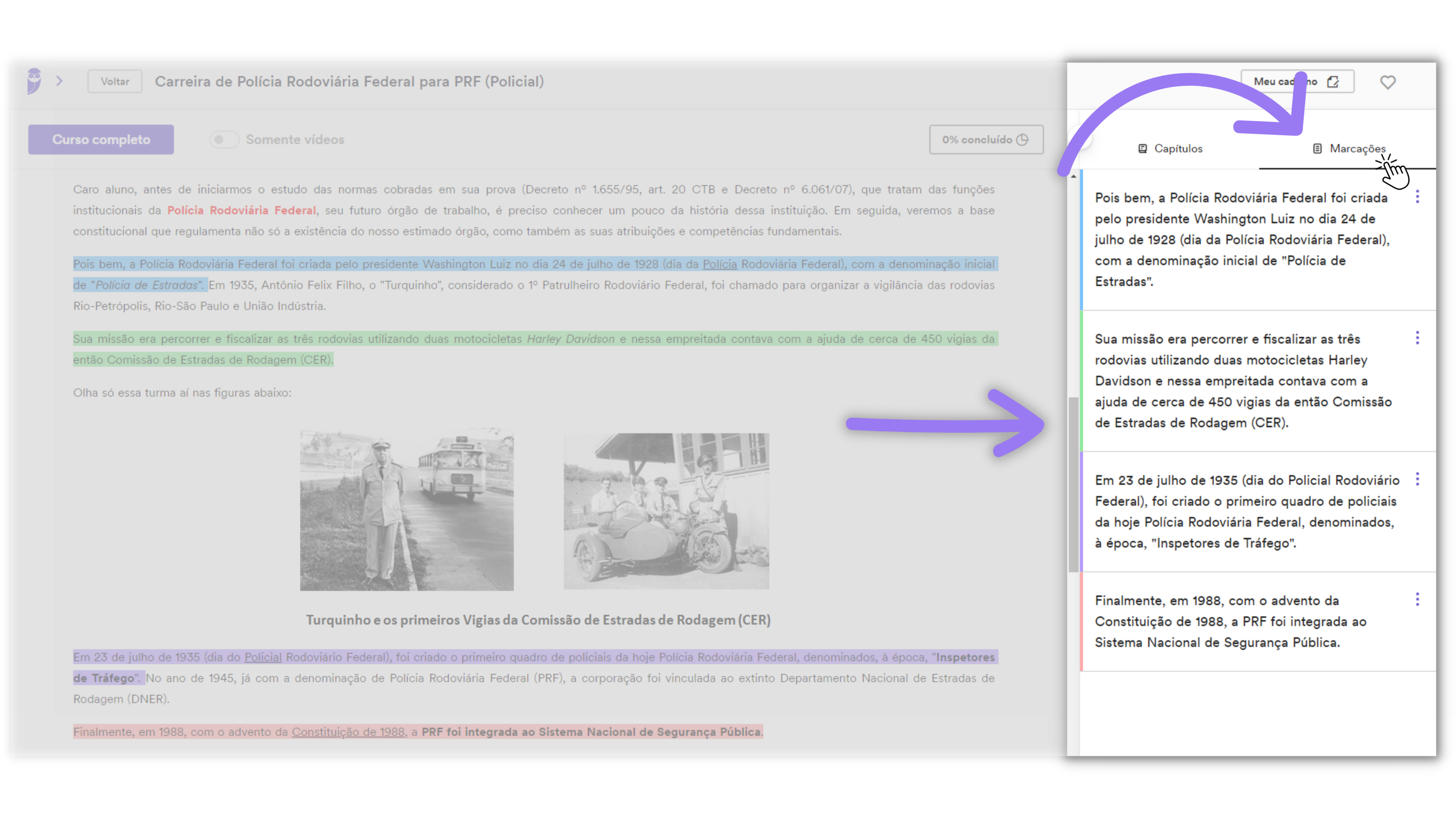Click the Polícia link in blue highlighted paragraph

click(720, 264)
